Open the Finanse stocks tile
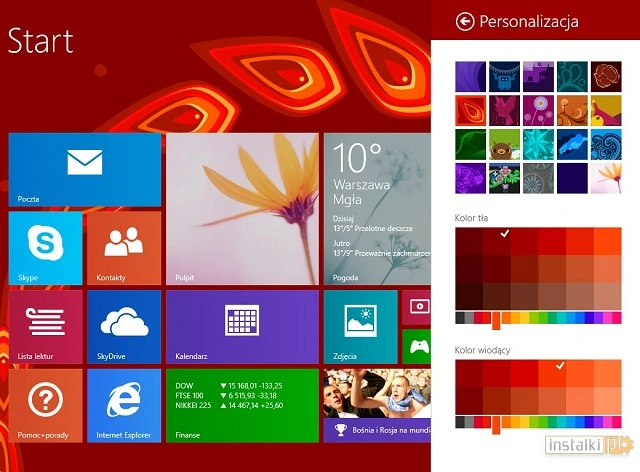640x472 pixels. pyautogui.click(x=242, y=406)
